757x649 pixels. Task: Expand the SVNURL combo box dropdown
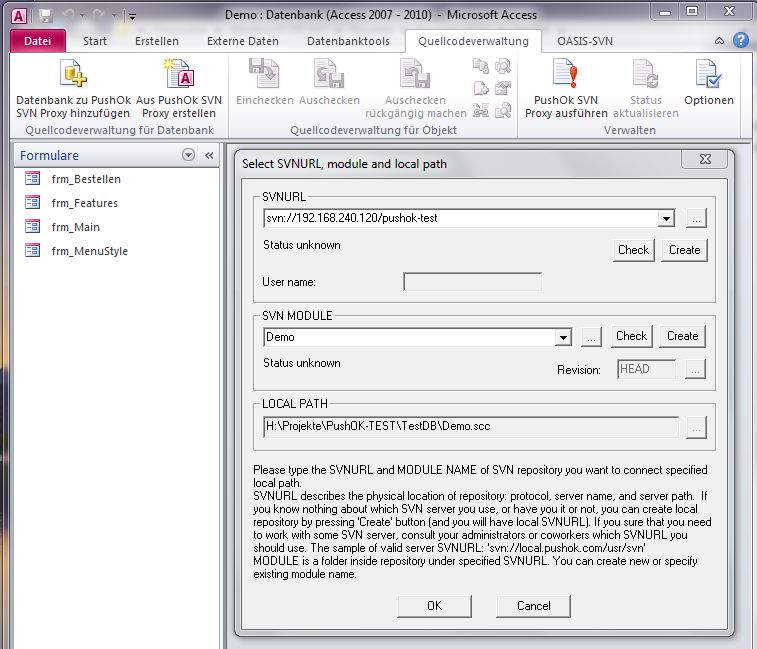click(x=666, y=218)
